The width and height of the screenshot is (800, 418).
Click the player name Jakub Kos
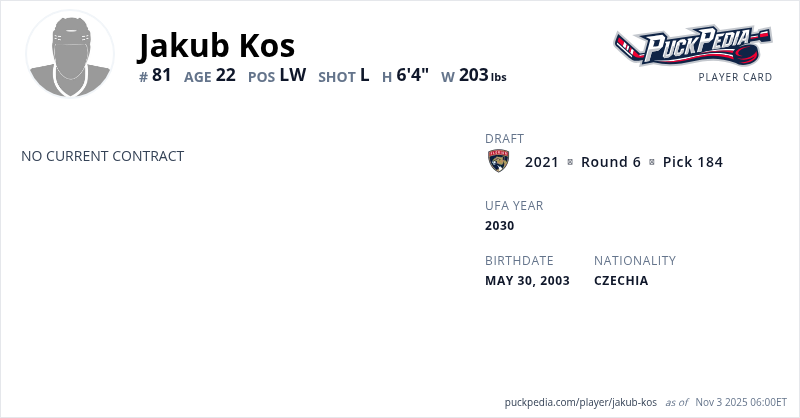coord(216,45)
